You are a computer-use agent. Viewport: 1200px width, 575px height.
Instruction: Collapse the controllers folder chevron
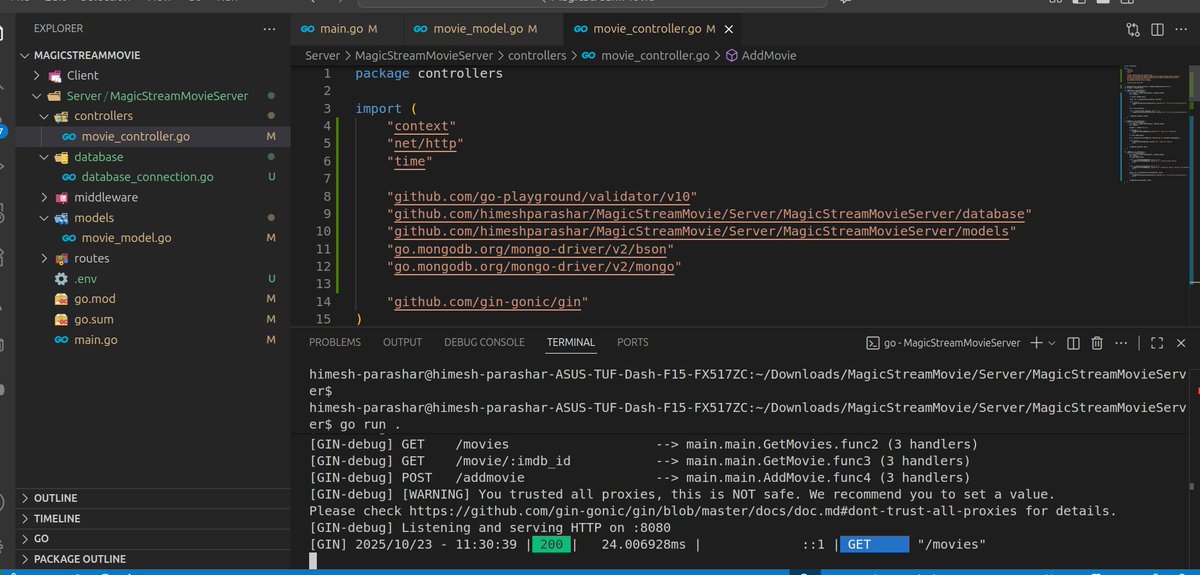(x=44, y=116)
